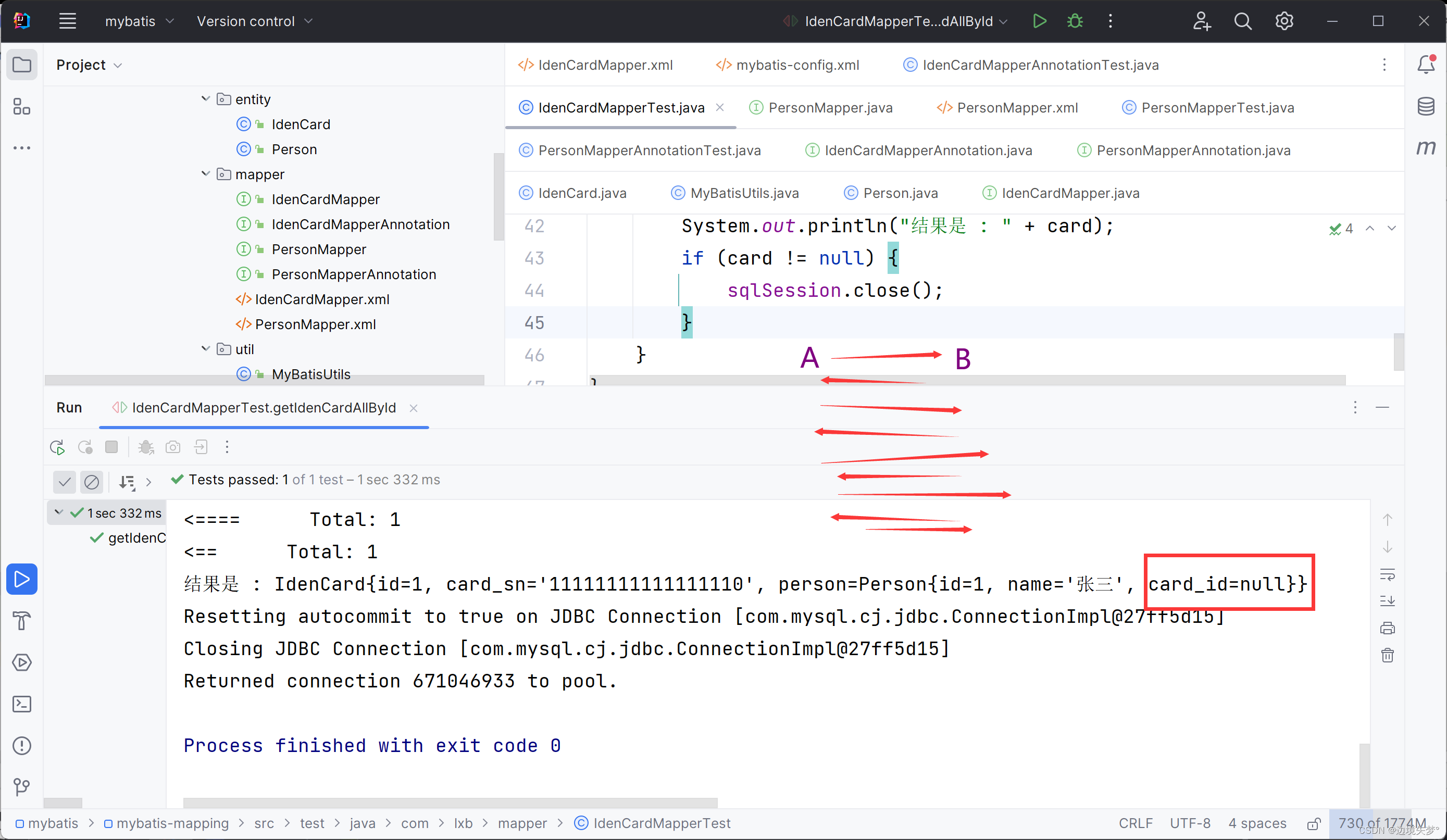
Task: Open UTF-8 encoding selector
Action: point(1190,824)
